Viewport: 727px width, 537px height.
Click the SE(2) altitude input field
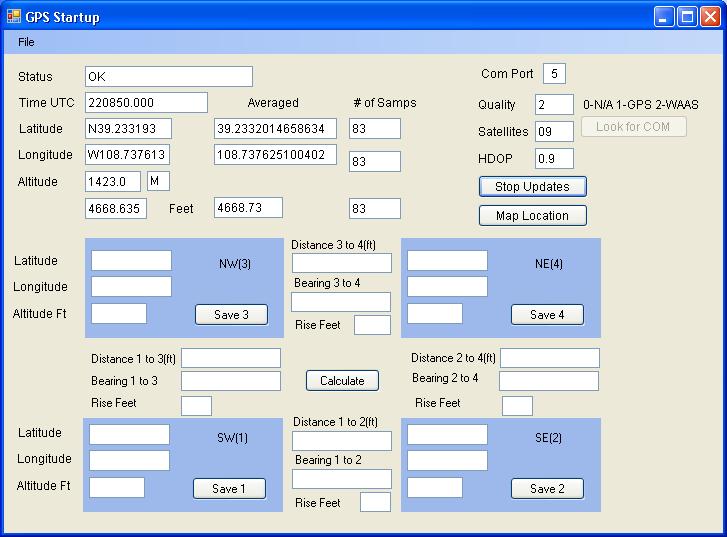click(x=434, y=487)
